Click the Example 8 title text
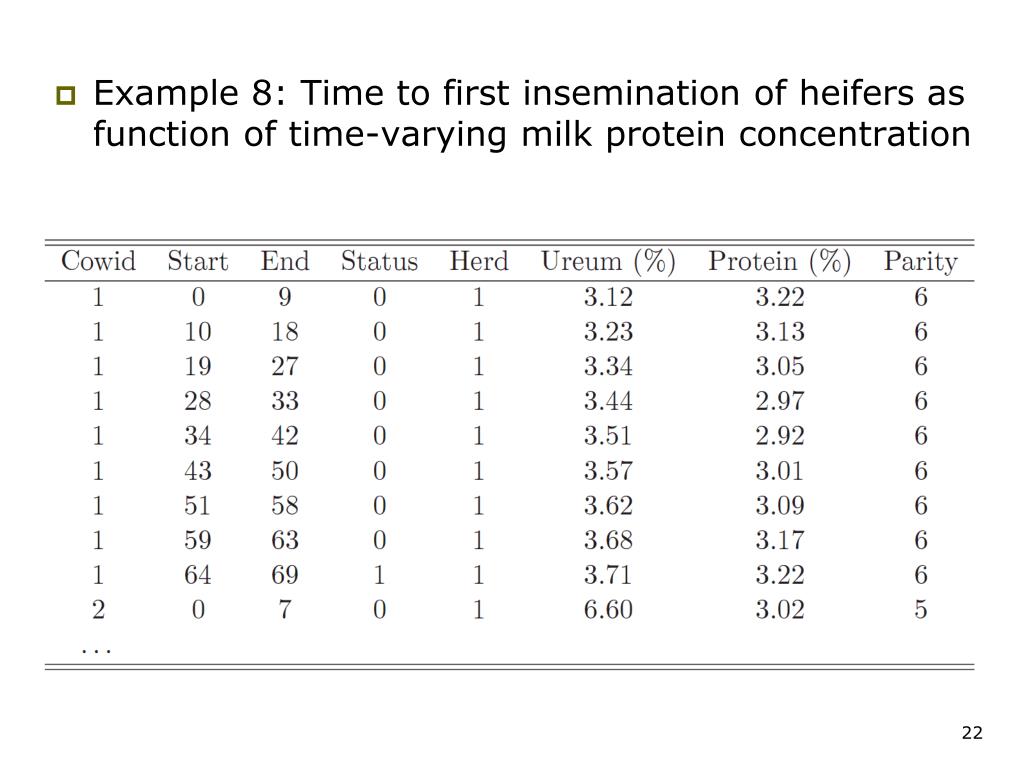This screenshot has width=1024, height=768. 532,113
